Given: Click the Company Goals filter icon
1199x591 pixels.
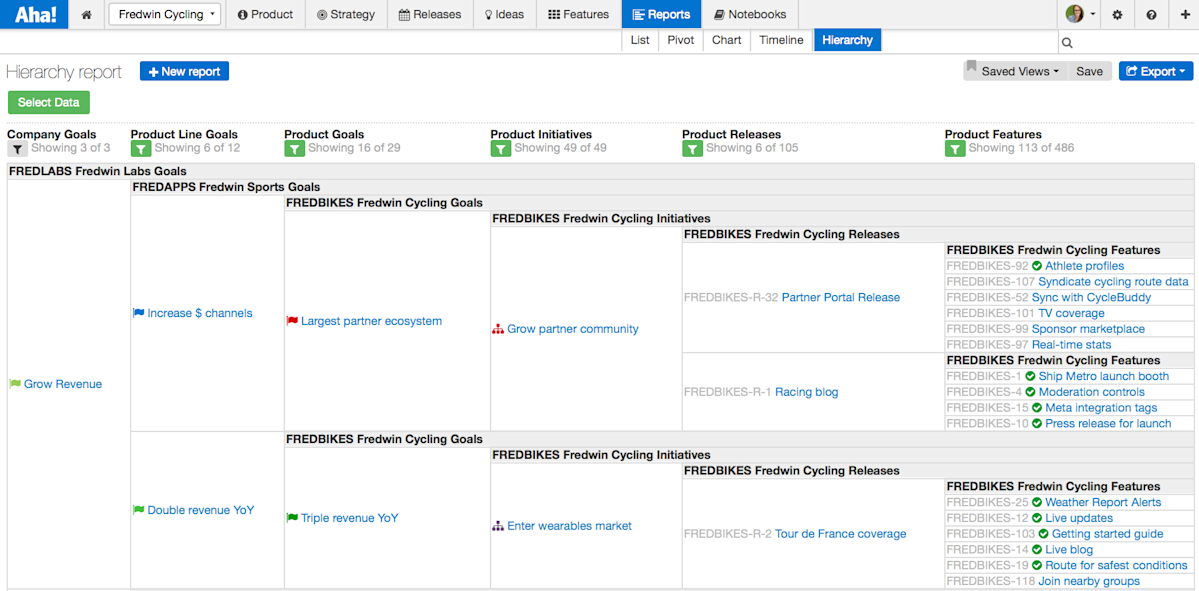Looking at the screenshot, I should coord(18,148).
